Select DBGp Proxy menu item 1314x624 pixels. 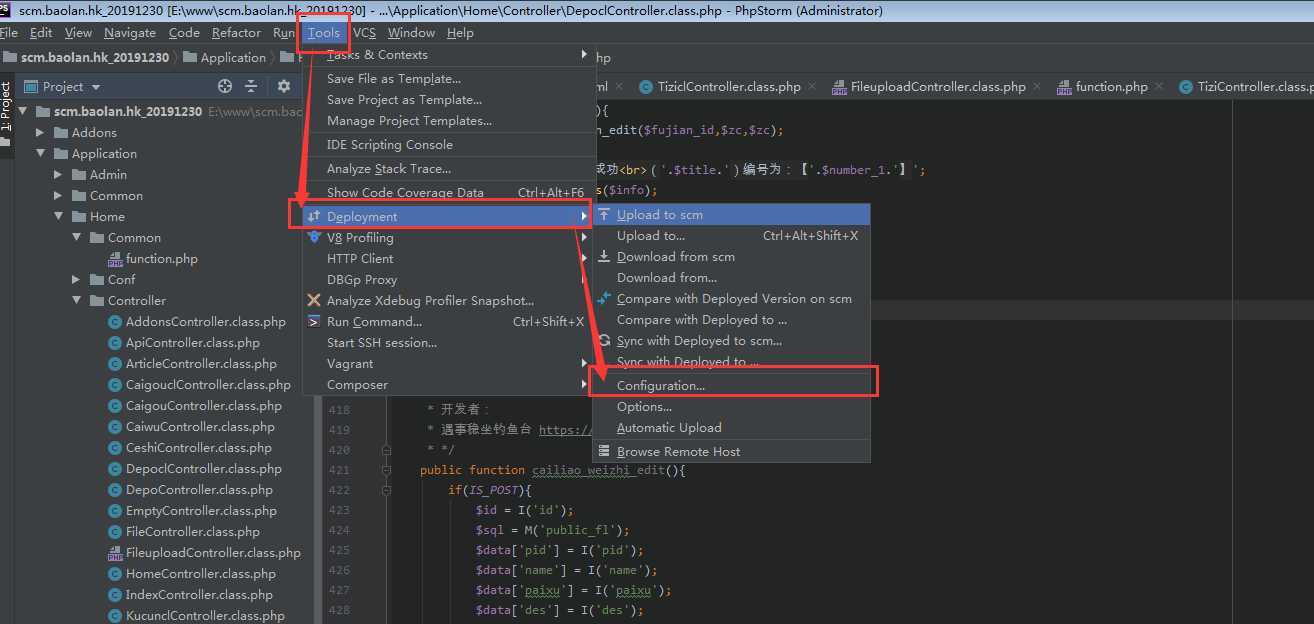[x=447, y=280]
